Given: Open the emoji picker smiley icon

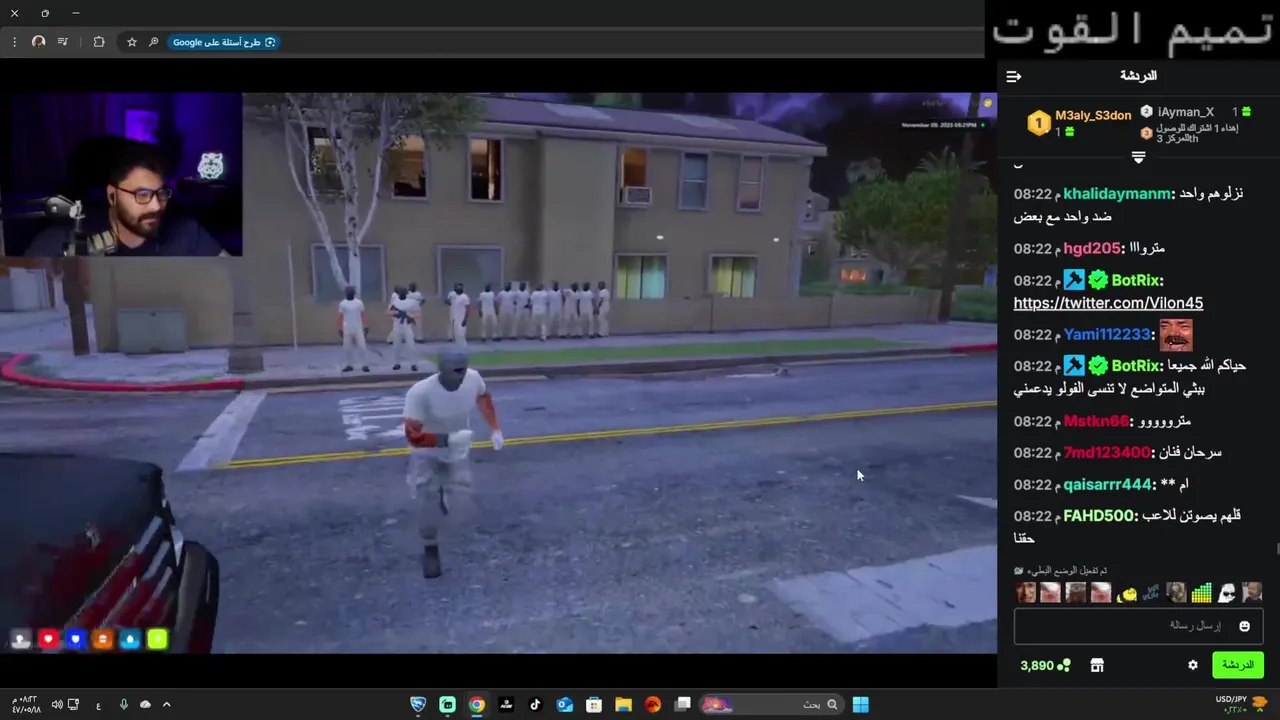Looking at the screenshot, I should 1244,626.
